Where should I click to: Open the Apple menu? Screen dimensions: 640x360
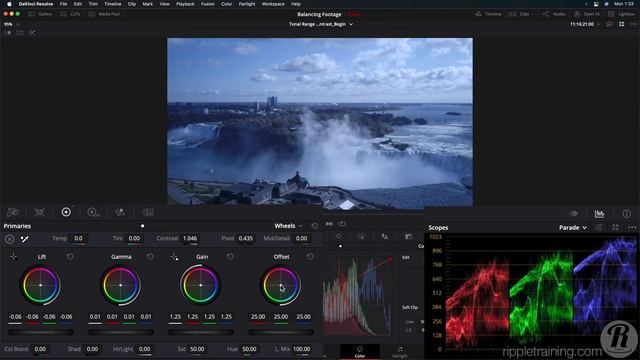[9, 4]
